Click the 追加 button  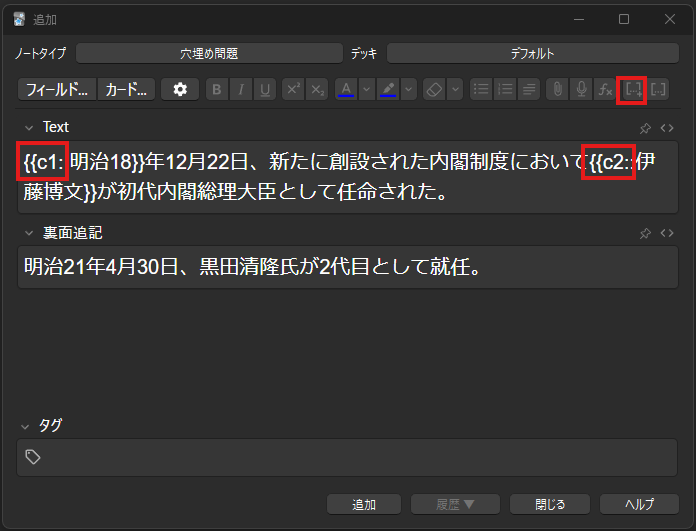pyautogui.click(x=364, y=504)
